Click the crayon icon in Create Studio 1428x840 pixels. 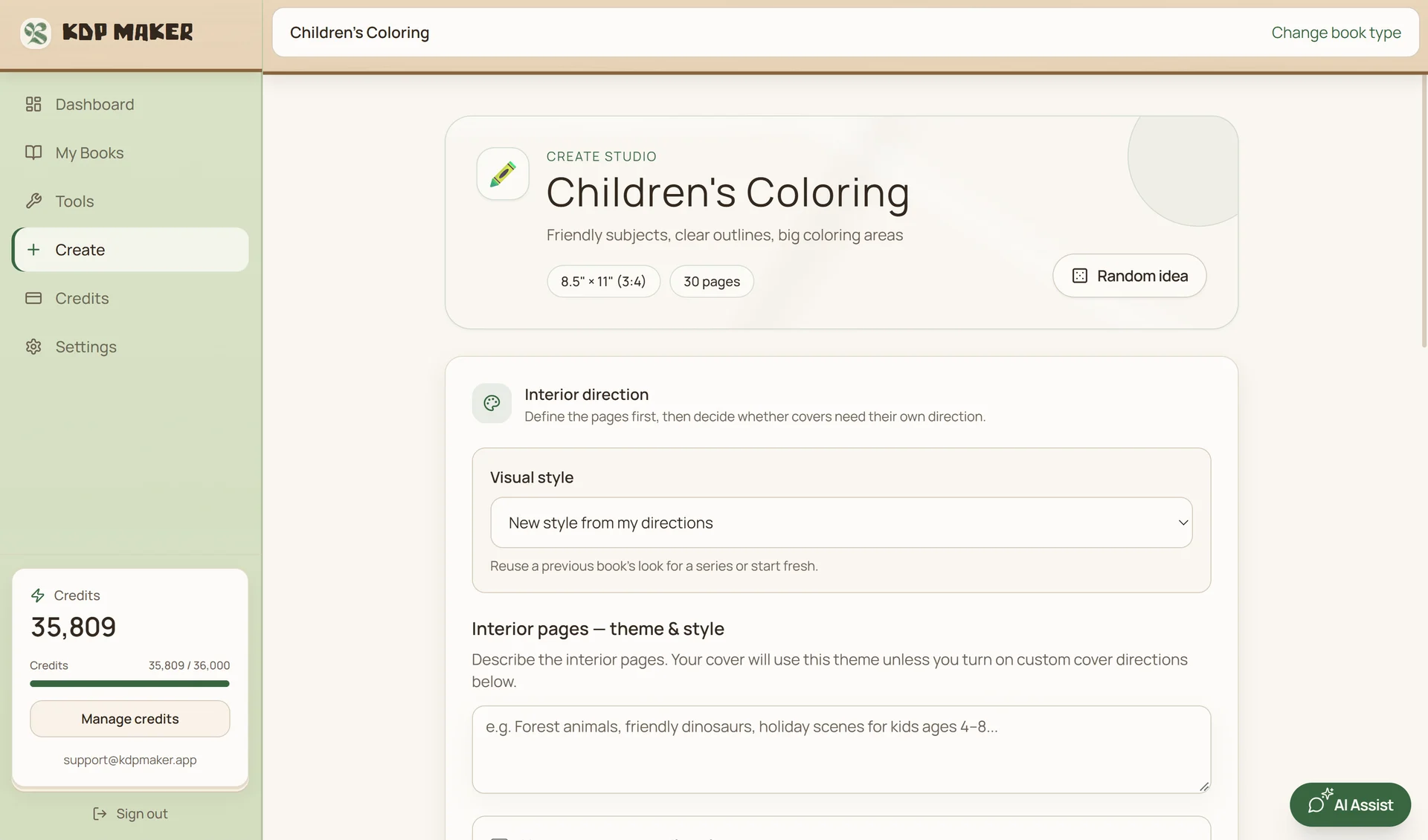click(503, 174)
